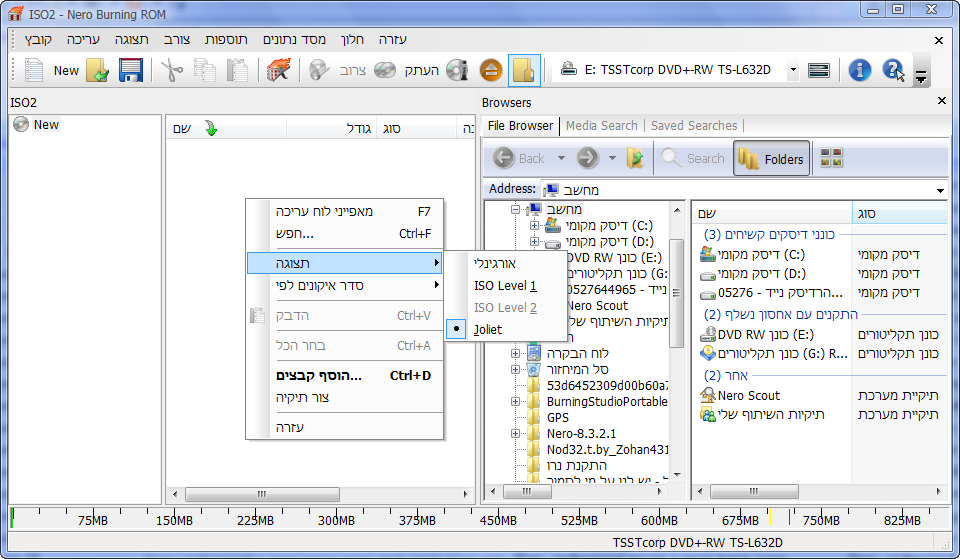Click the choose recorder icon

pyautogui.click(x=819, y=70)
